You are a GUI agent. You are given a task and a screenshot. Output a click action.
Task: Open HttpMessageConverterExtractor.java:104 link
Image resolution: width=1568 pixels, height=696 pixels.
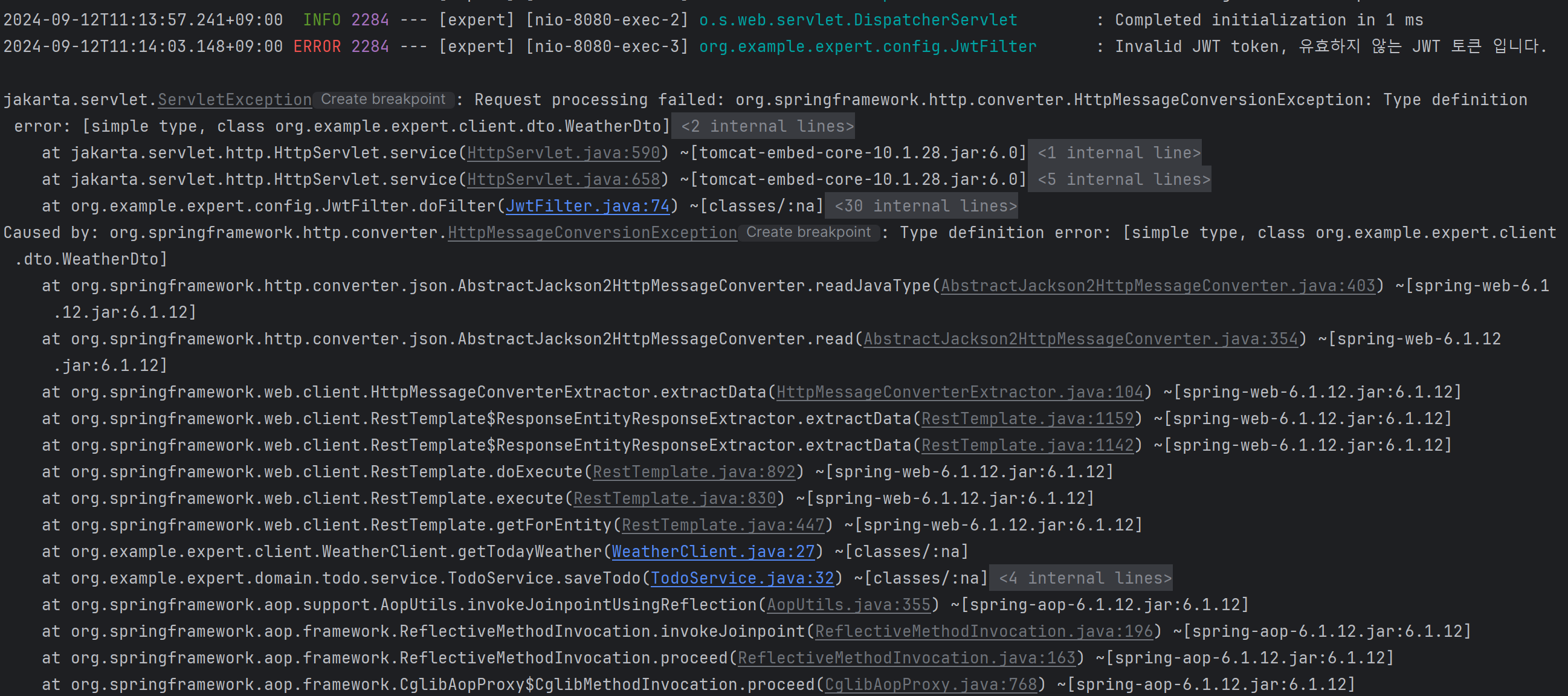pyautogui.click(x=960, y=393)
